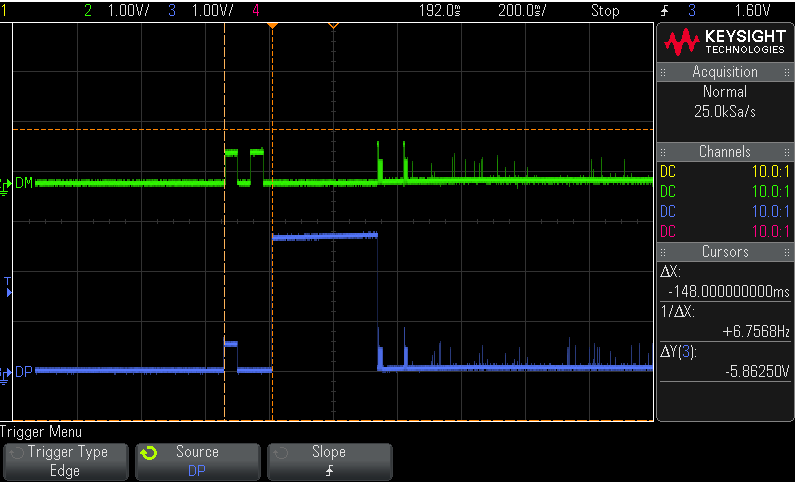Open the Acquisition panel header

[x=725, y=72]
